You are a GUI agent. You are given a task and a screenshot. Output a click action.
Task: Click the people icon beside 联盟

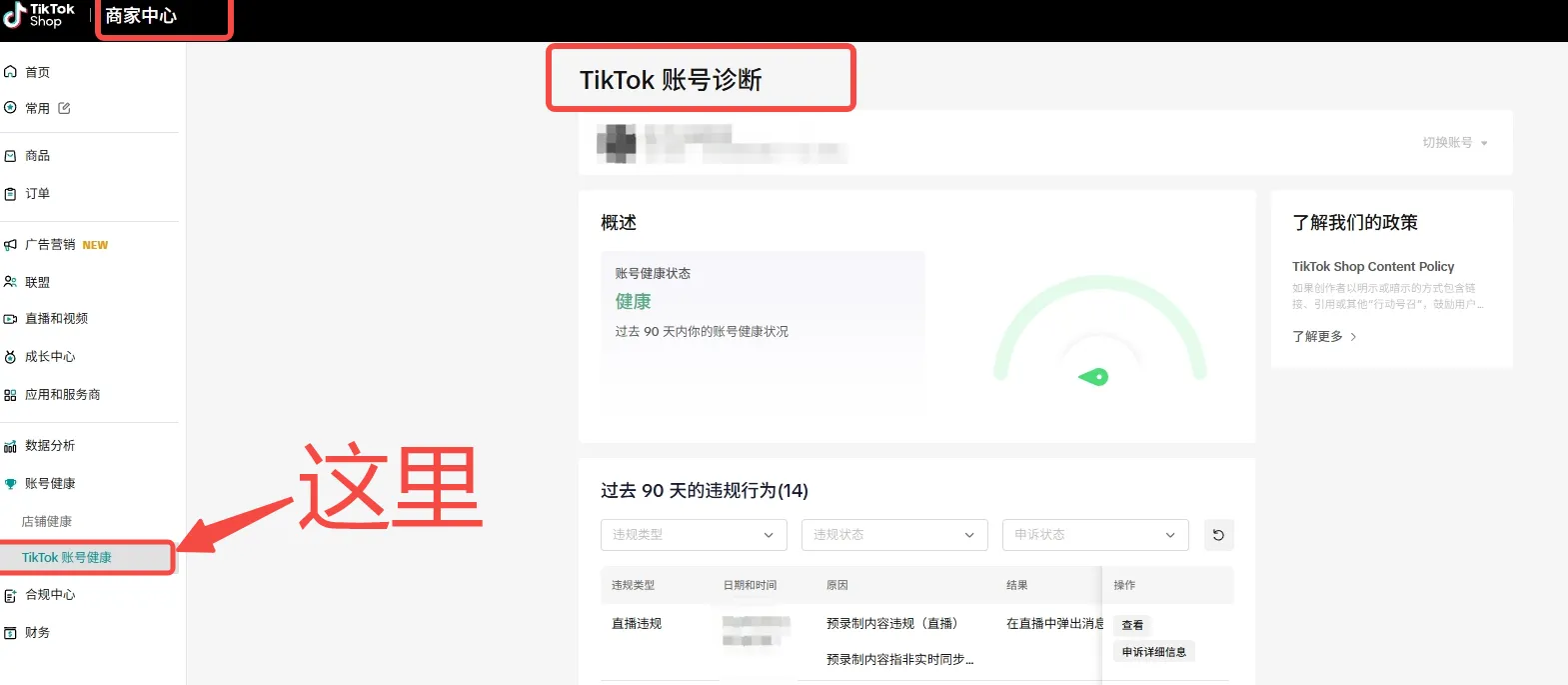pos(11,283)
